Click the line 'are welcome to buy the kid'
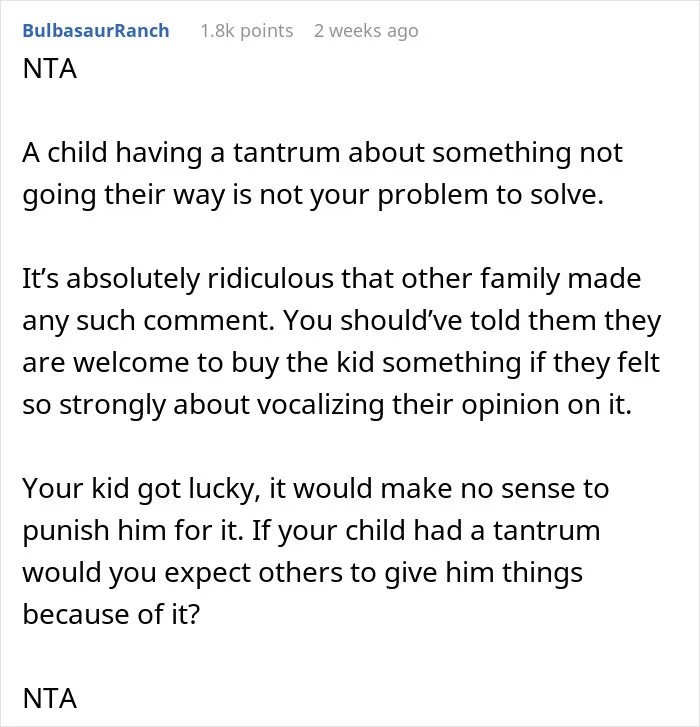700x727 pixels. click(341, 363)
